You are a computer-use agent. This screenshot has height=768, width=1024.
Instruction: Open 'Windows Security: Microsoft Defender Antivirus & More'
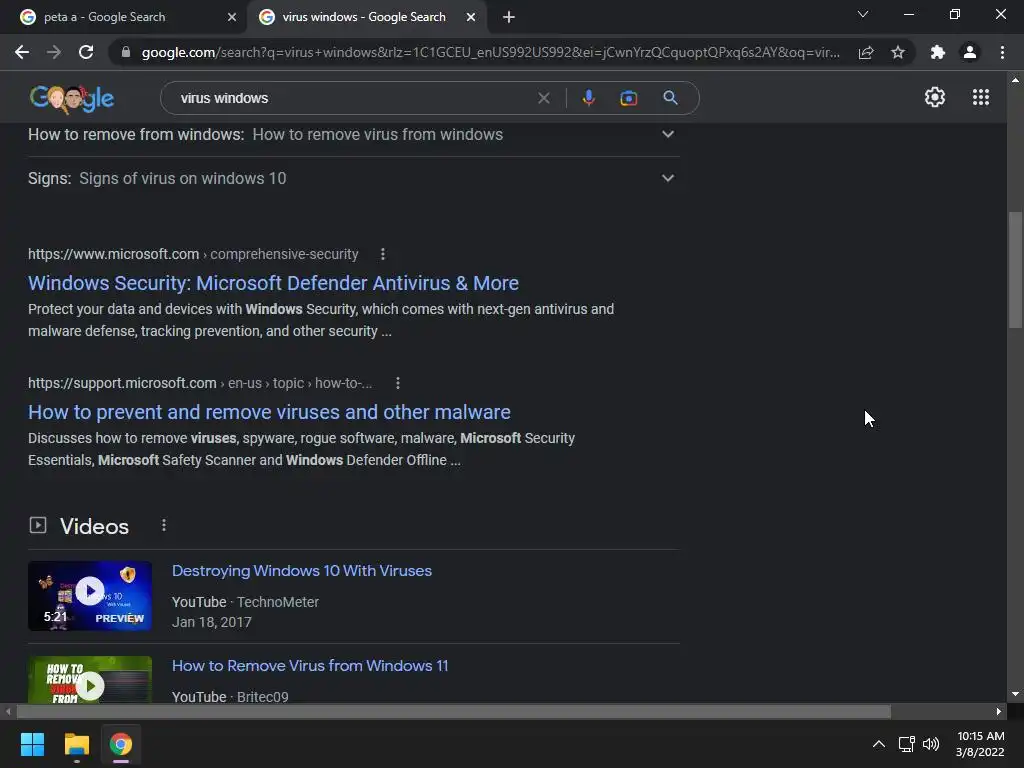273,283
